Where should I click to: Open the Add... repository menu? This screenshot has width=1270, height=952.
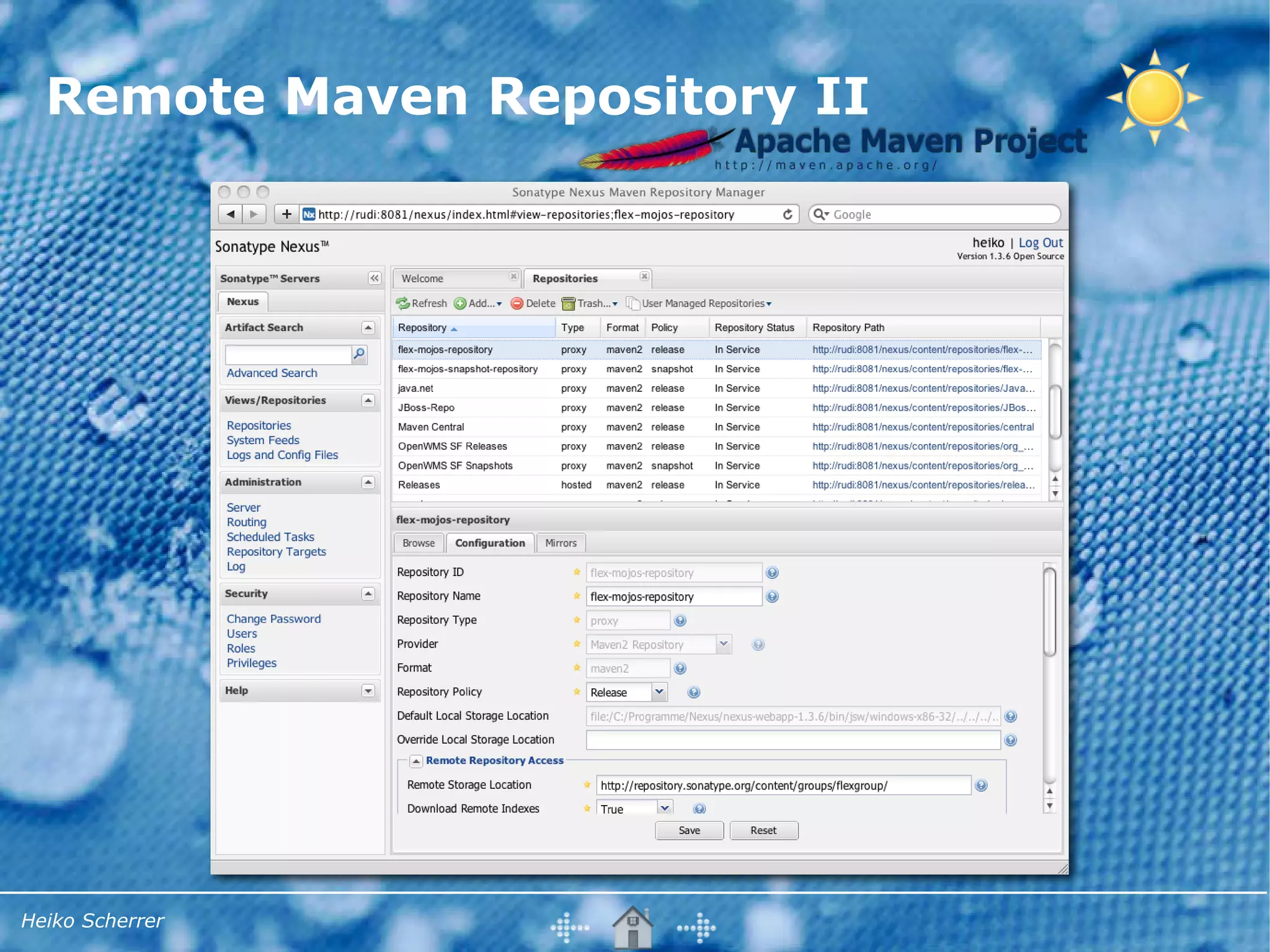click(477, 303)
